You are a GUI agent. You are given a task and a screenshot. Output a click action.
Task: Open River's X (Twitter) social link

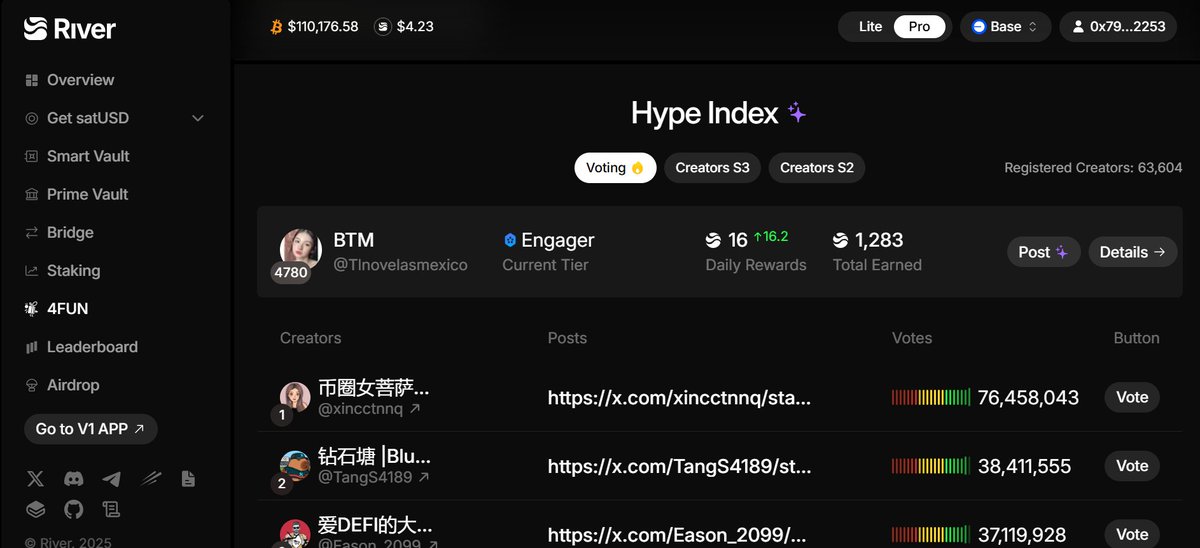click(35, 479)
